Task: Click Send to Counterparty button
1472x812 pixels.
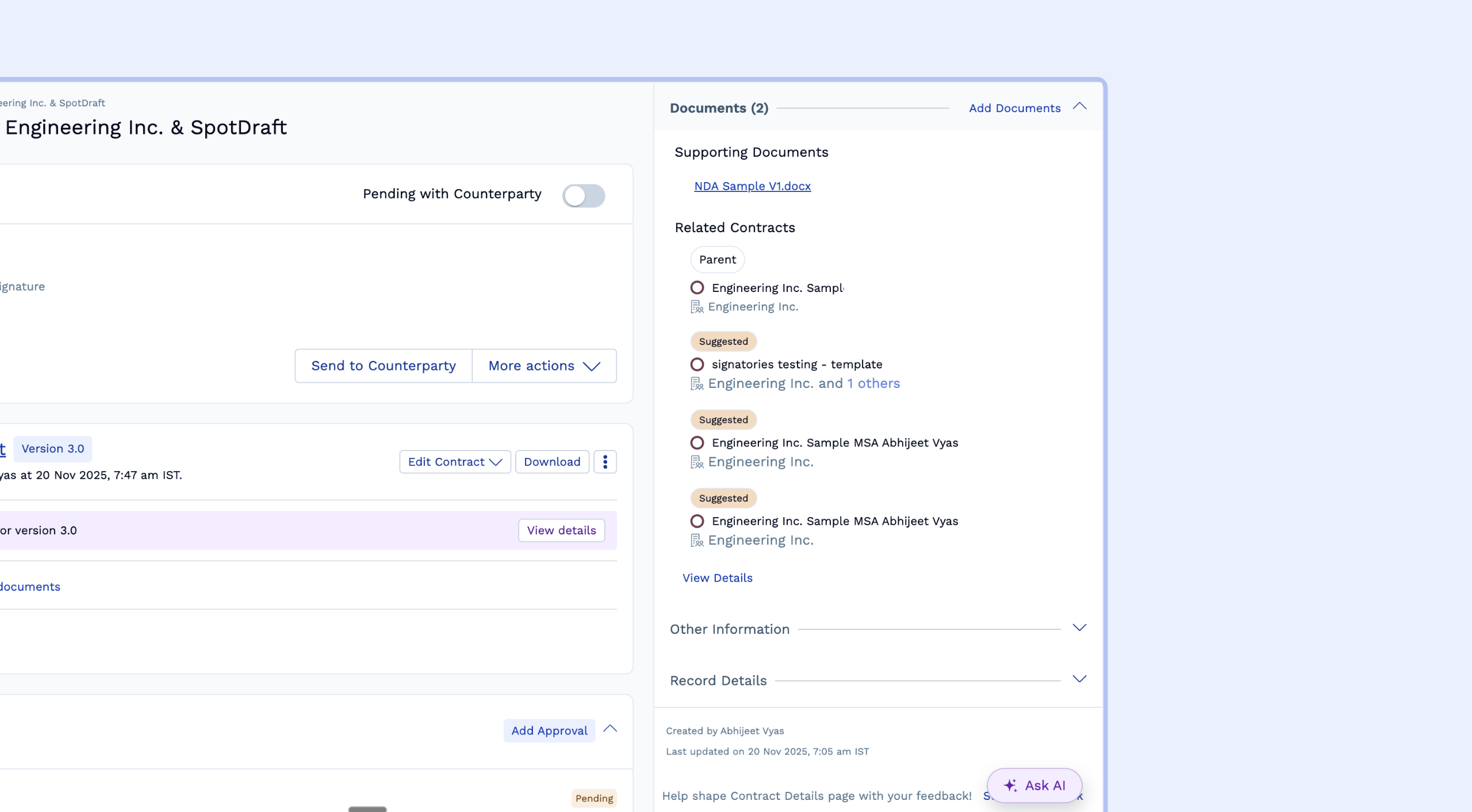Action: coord(384,365)
